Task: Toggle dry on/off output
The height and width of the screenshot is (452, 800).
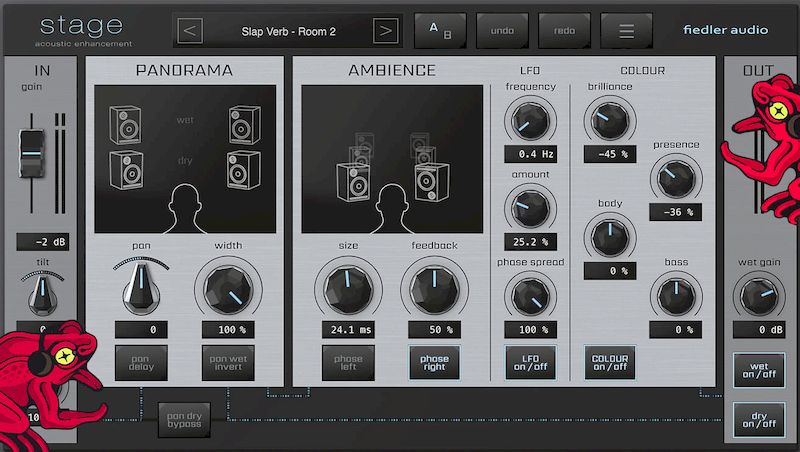Action: [x=759, y=420]
